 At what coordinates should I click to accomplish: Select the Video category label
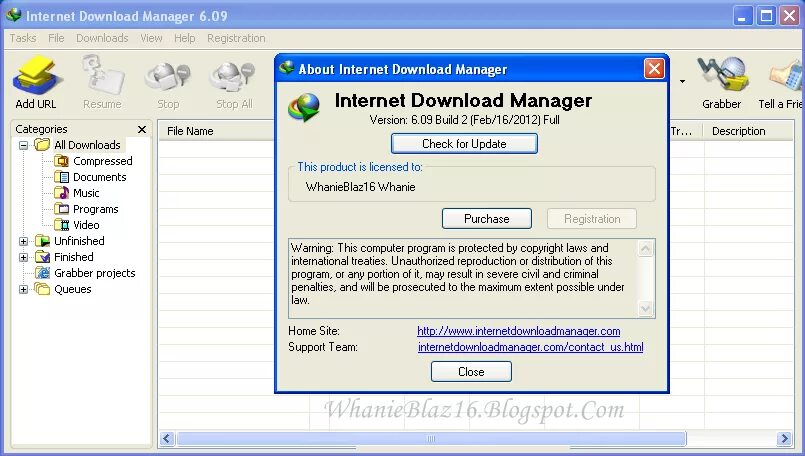pos(86,225)
